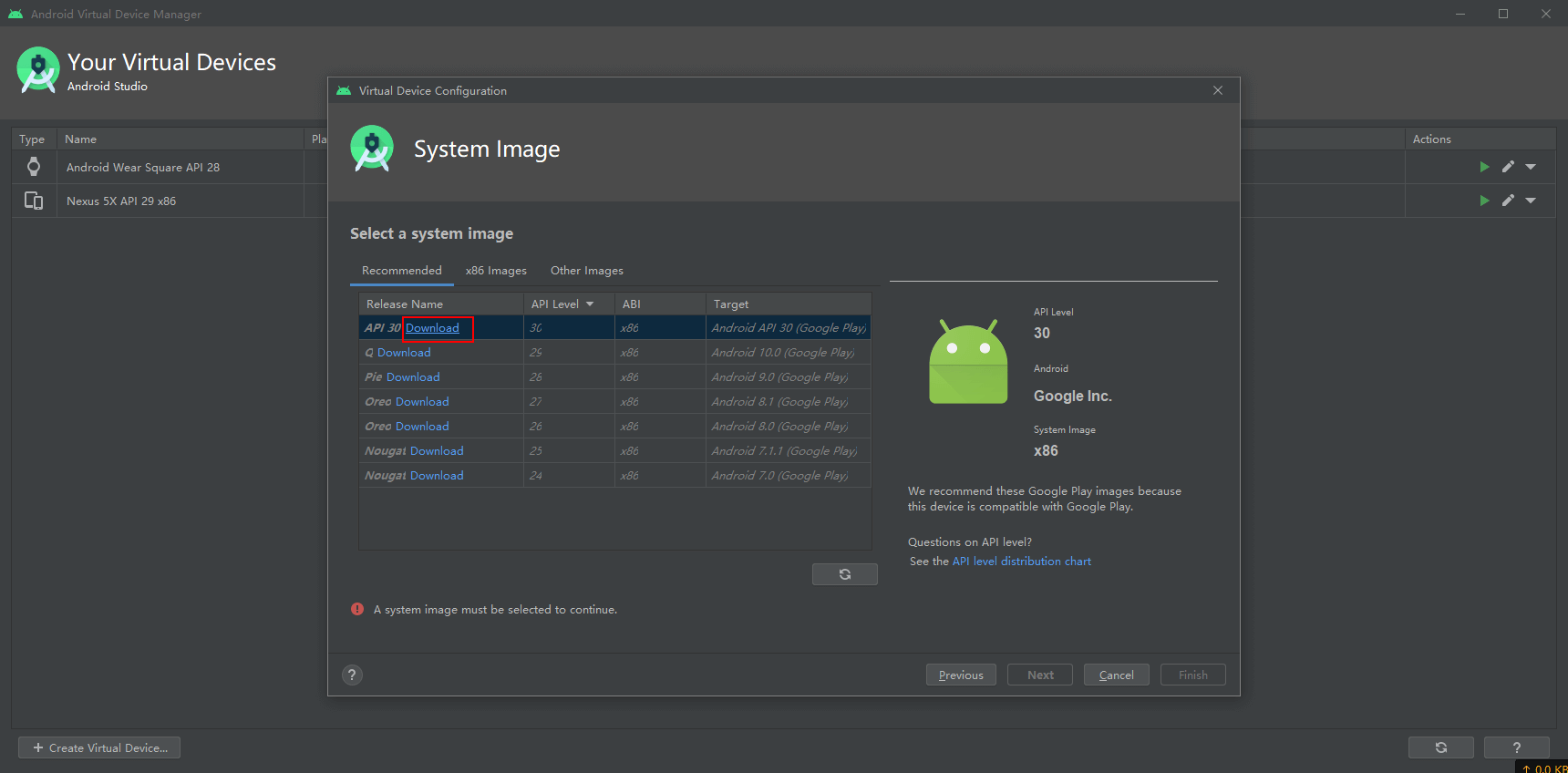Select Android 10.0 (Google Play) target cell
This screenshot has height=773, width=1568.
click(x=789, y=353)
